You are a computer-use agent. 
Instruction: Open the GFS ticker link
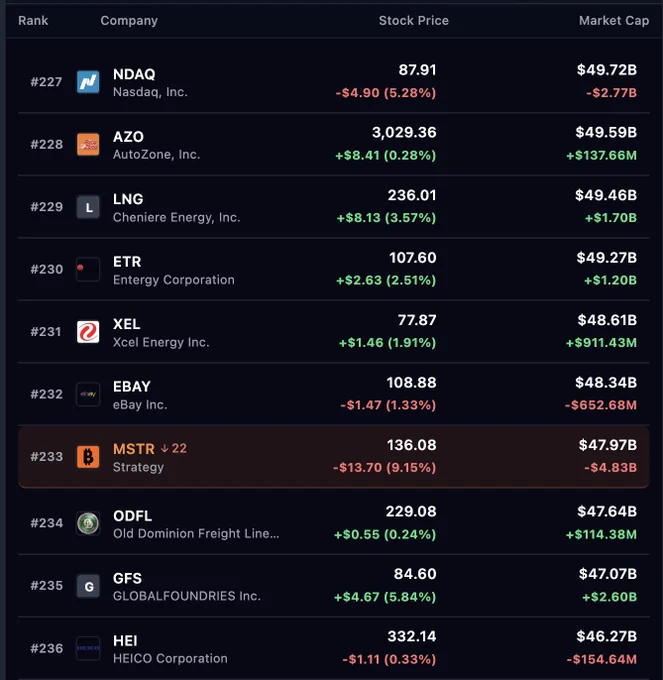127,579
